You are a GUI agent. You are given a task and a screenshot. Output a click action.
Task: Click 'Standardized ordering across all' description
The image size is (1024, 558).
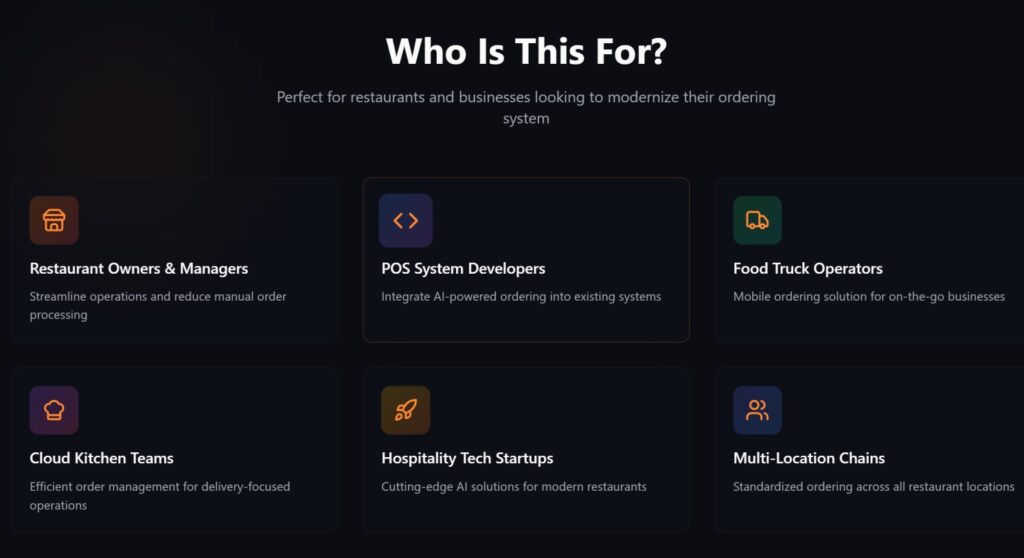pos(873,487)
